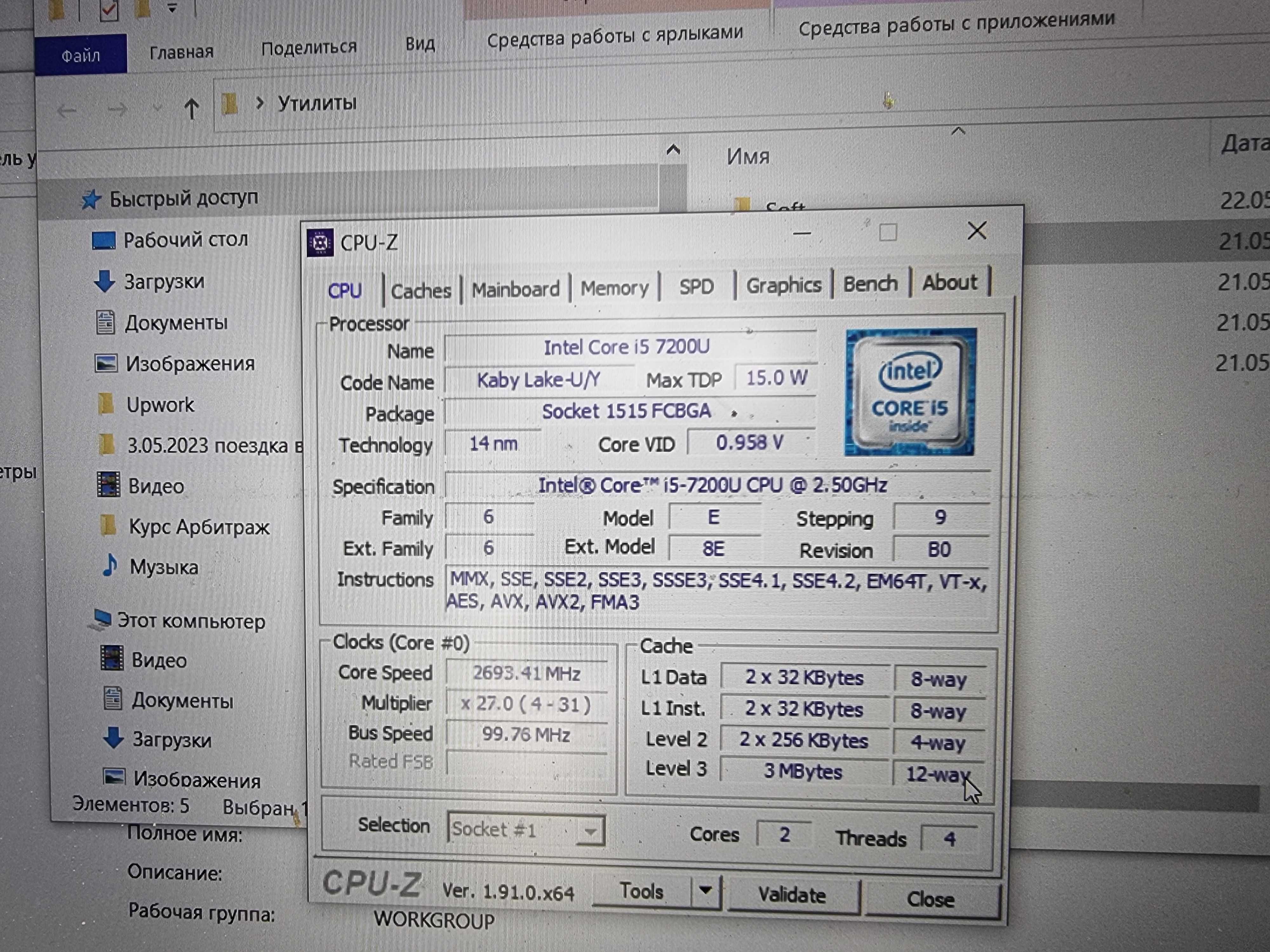Open the quick access toolbar dropdown arrow
Screen dimensions: 1270x952
tap(172, 8)
